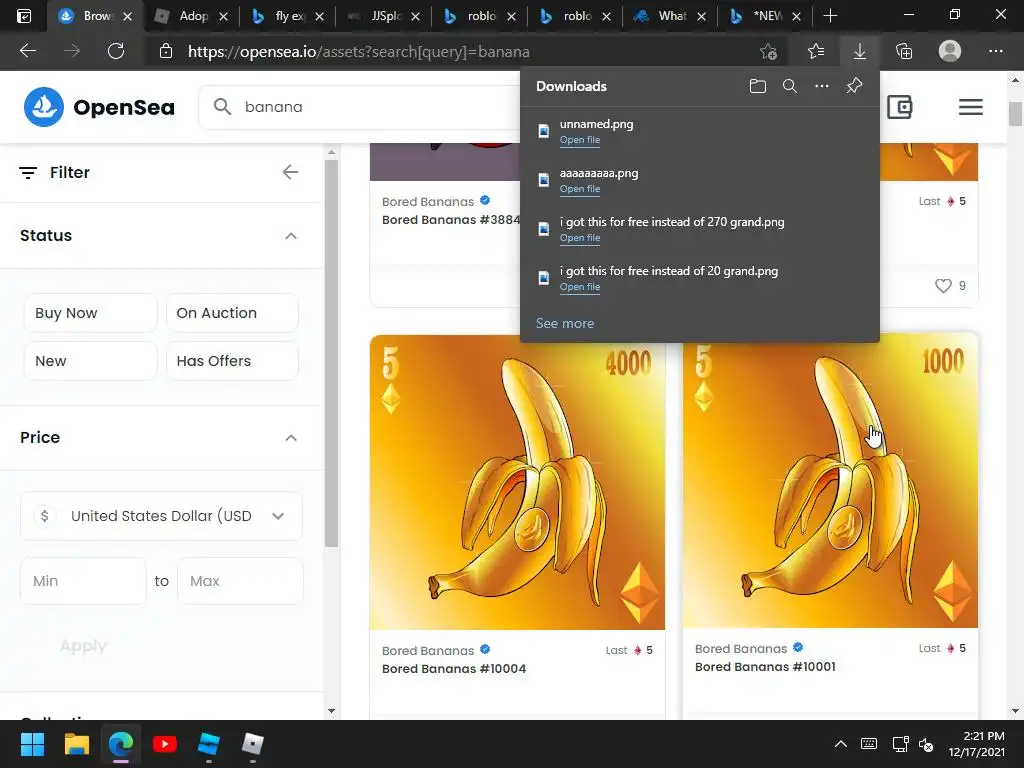Click the page vertical scrollbar thumb
1024x768 pixels.
(x=1015, y=114)
